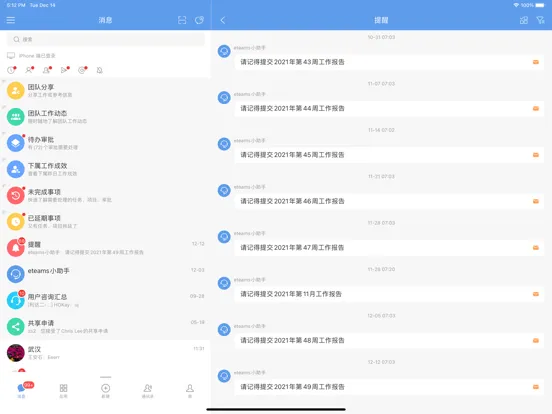The width and height of the screenshot is (552, 414).
Task: Open the week 43 work report reminder
Action: pyautogui.click(x=389, y=62)
